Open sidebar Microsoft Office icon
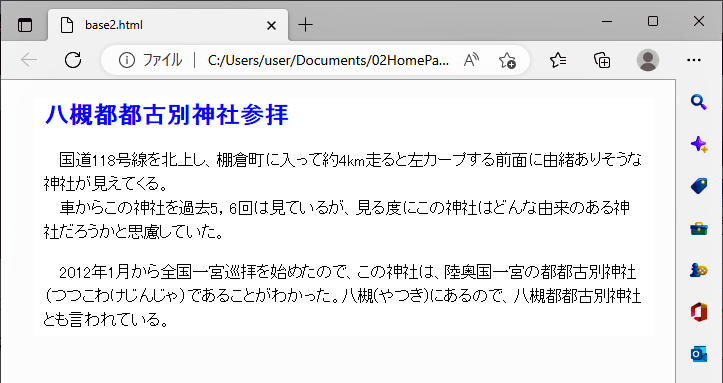This screenshot has height=383, width=723. pyautogui.click(x=699, y=312)
